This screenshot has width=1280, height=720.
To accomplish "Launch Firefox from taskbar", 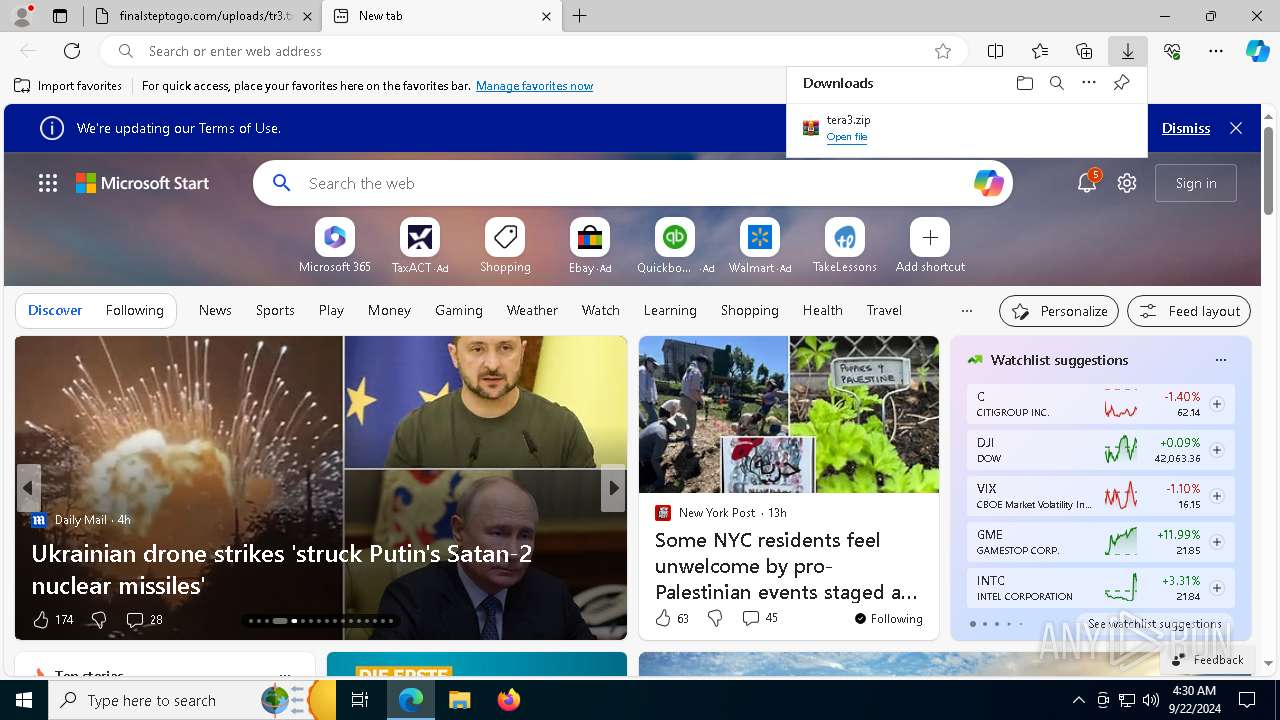I will point(509,700).
